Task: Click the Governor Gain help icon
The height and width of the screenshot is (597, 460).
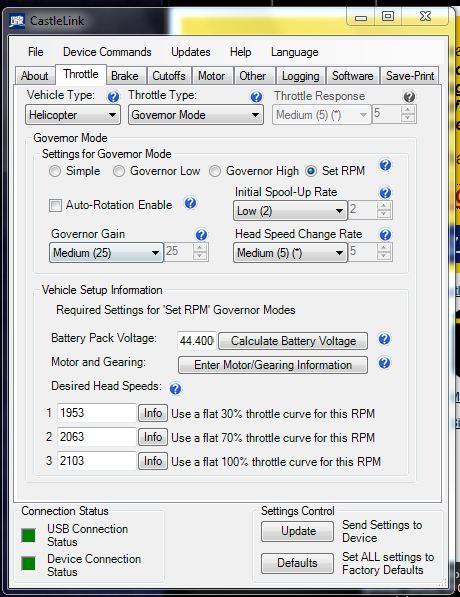Action: tap(201, 235)
